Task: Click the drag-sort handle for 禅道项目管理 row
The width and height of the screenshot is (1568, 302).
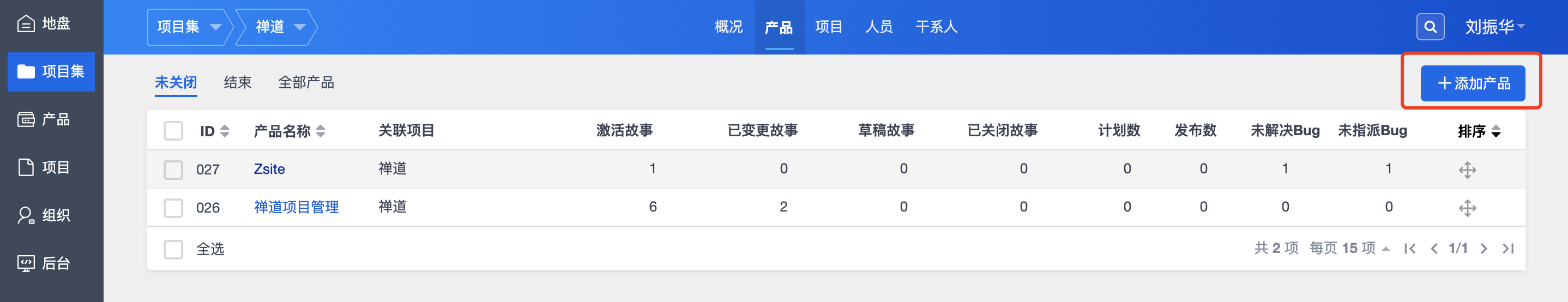Action: (x=1467, y=208)
